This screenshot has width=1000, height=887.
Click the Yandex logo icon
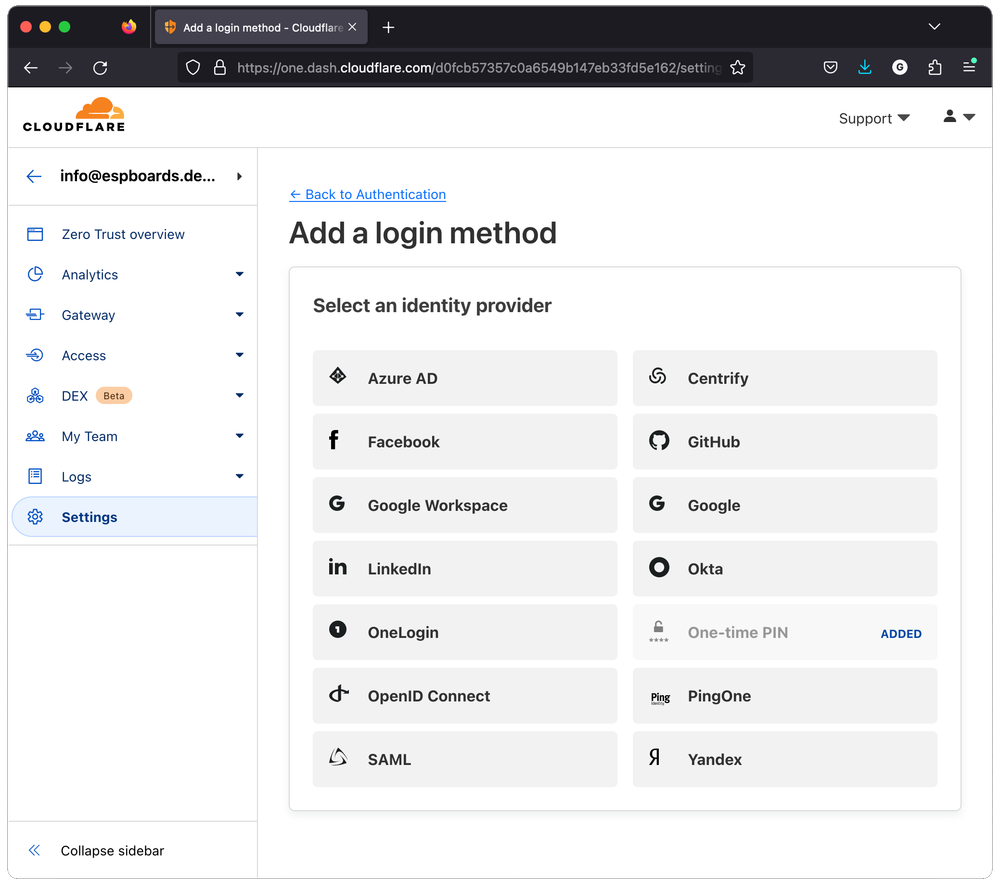[655, 759]
